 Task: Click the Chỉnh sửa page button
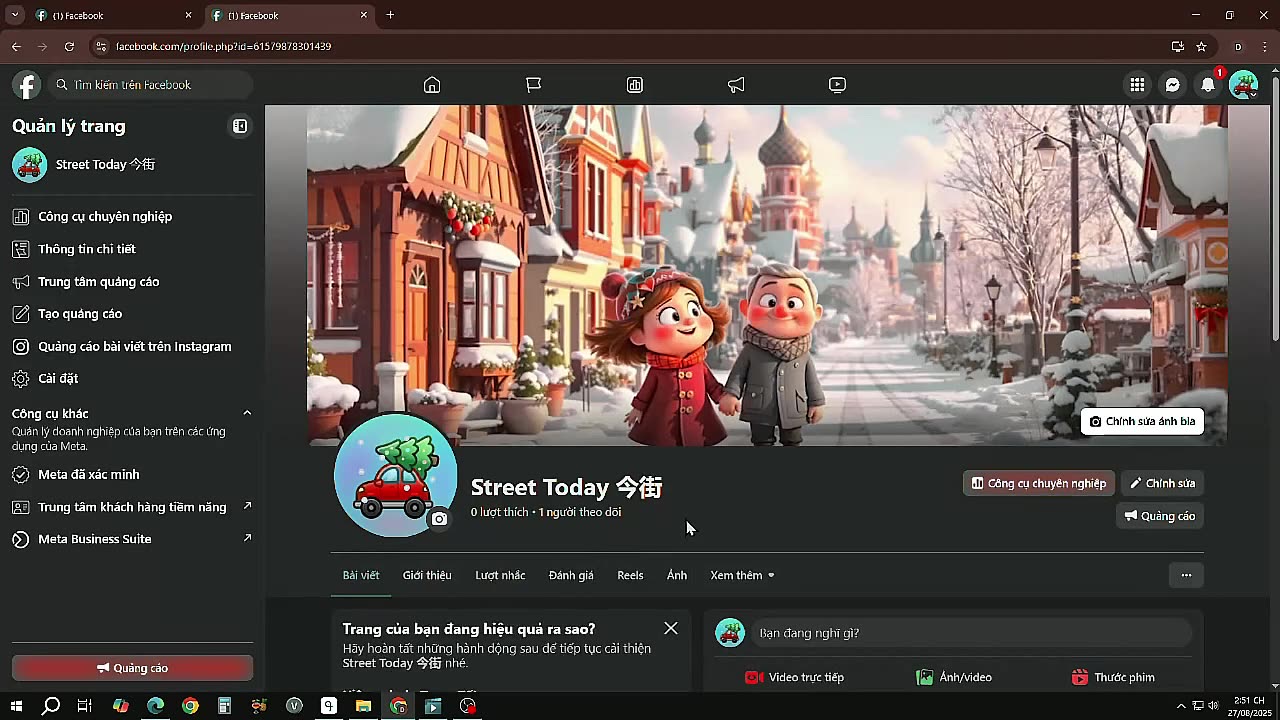click(x=1162, y=483)
